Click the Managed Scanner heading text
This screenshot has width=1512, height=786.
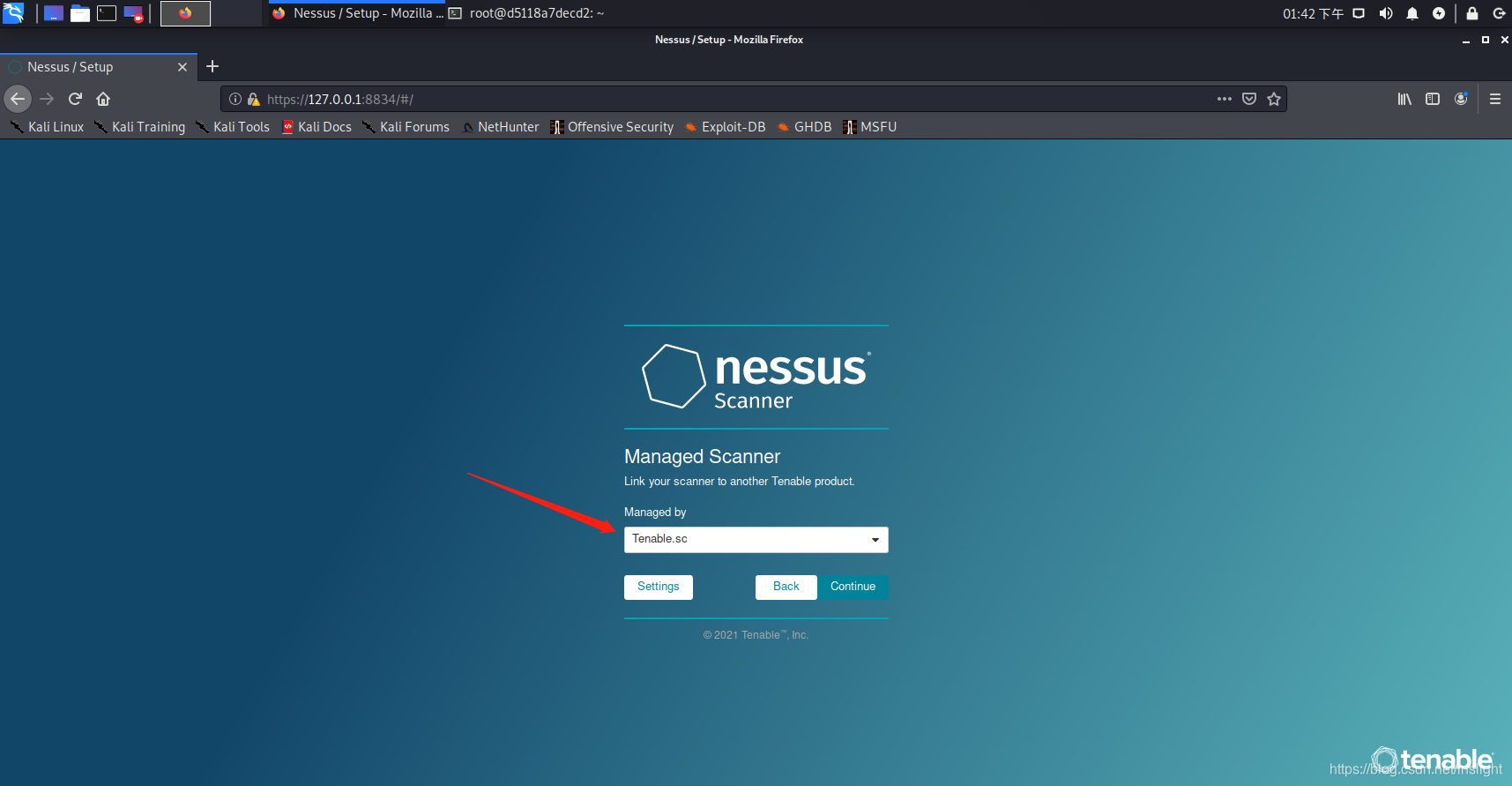click(702, 457)
